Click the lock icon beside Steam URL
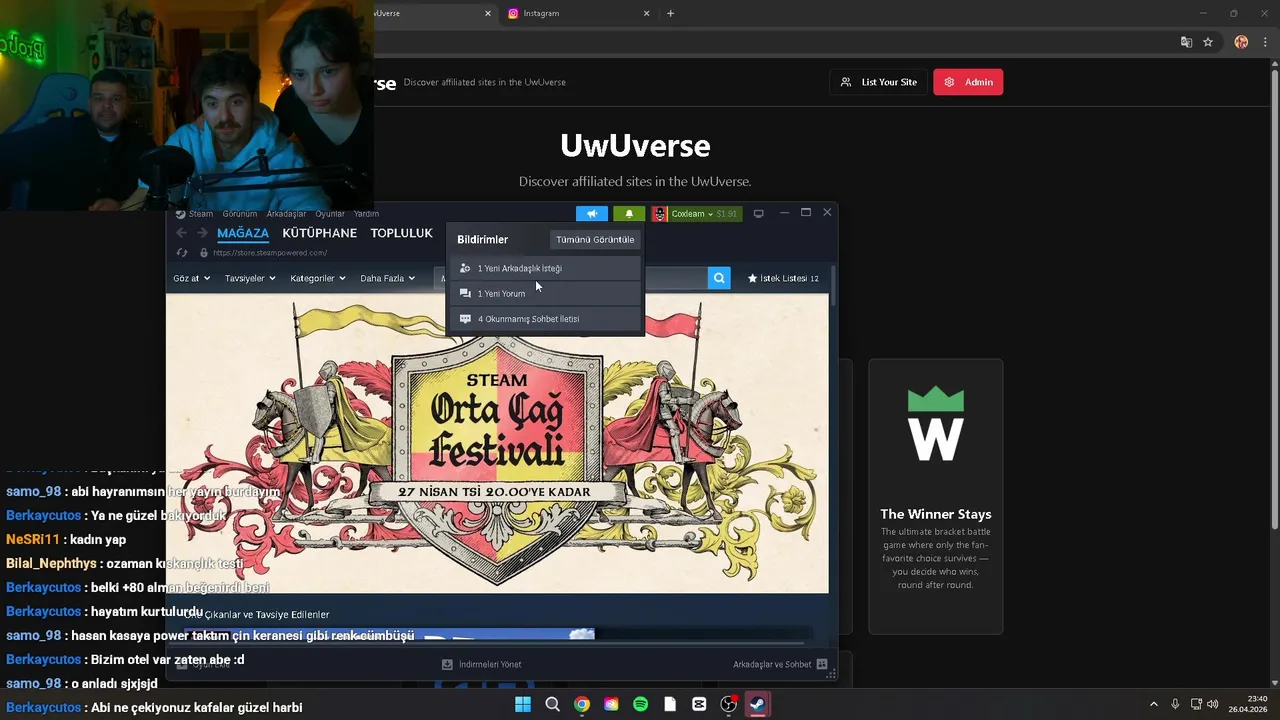 pos(204,253)
